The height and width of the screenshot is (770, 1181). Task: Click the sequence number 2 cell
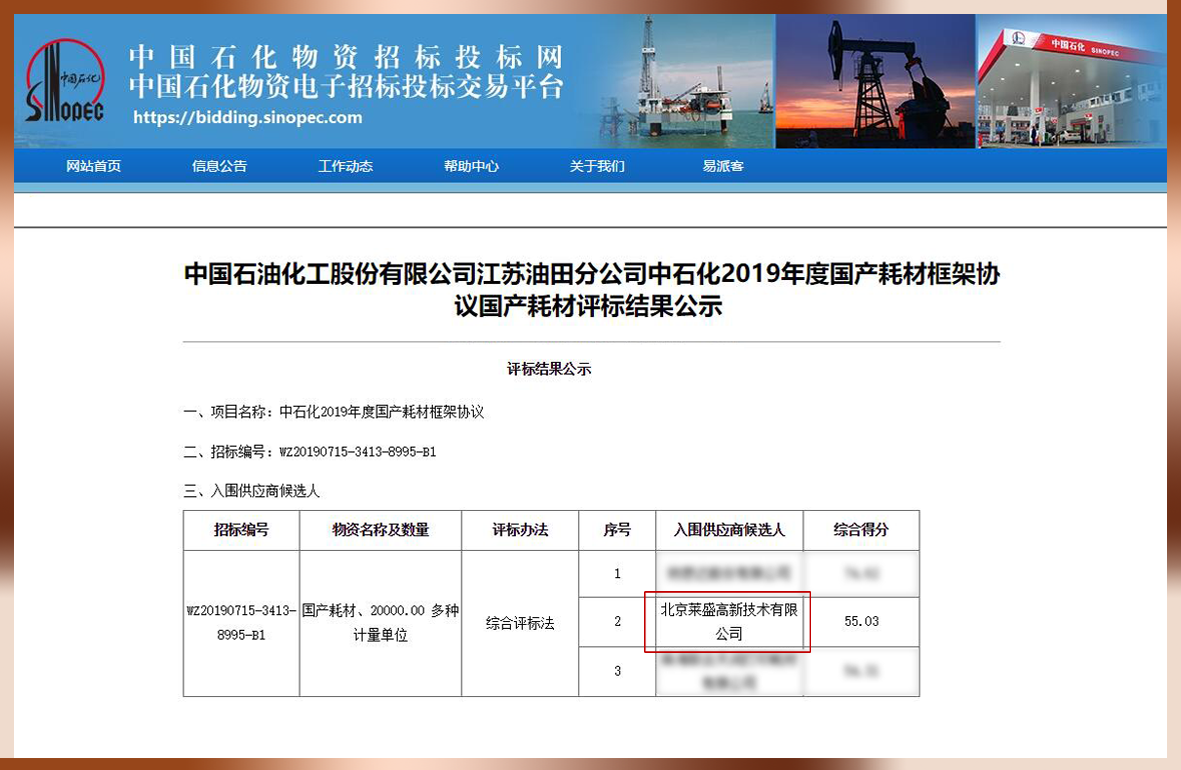point(617,622)
